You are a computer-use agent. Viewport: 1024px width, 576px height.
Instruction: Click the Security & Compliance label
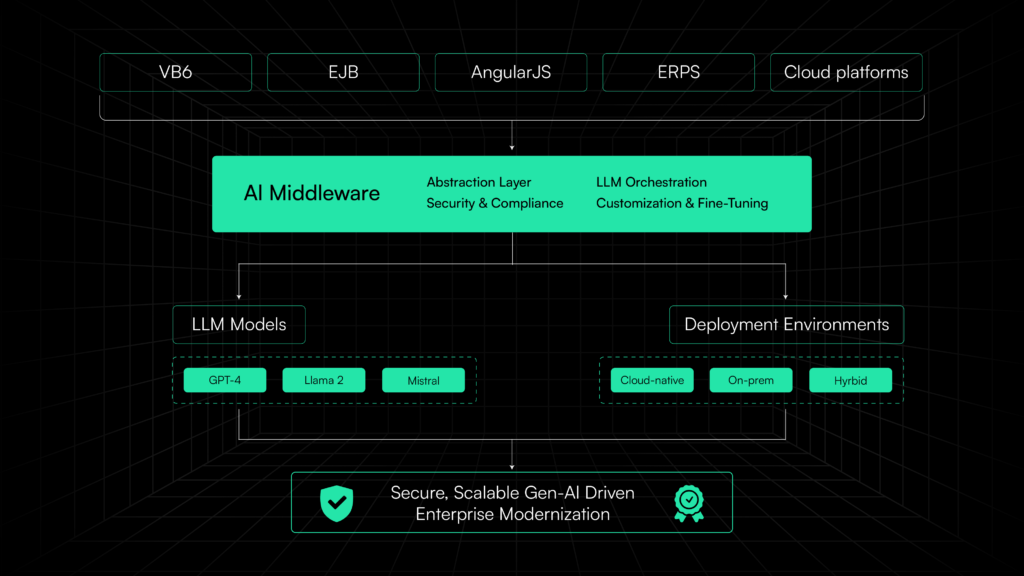coord(495,203)
